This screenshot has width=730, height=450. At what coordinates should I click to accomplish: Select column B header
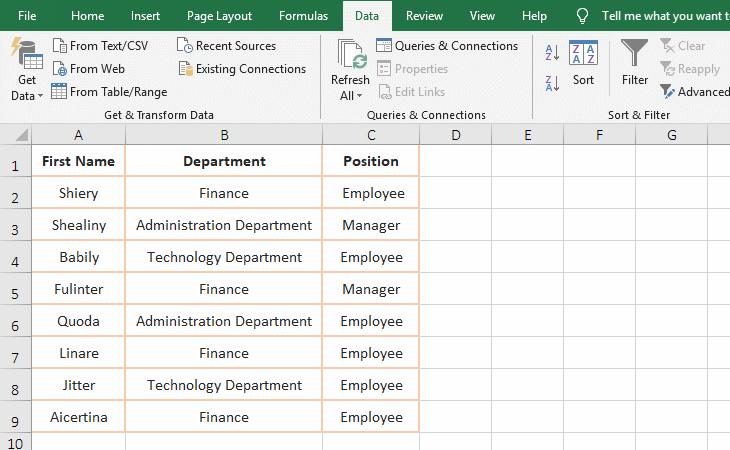point(224,135)
